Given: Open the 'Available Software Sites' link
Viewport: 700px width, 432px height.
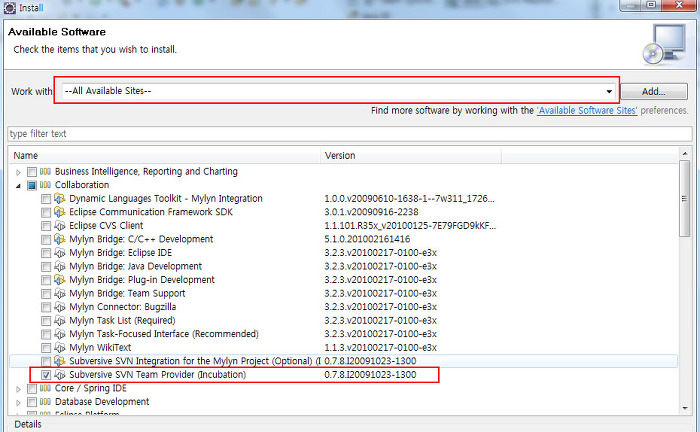Looking at the screenshot, I should click(587, 110).
